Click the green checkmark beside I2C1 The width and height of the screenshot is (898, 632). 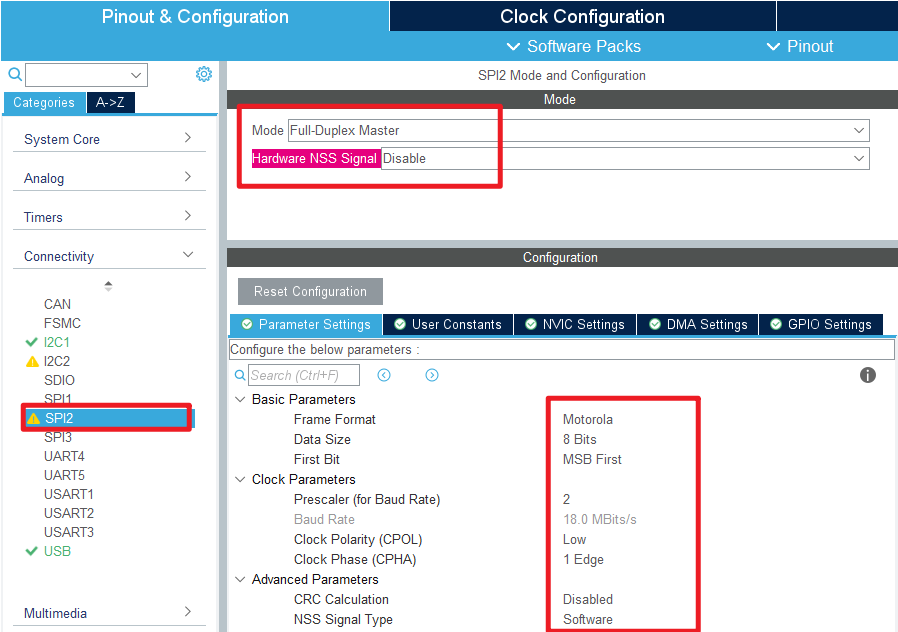pyautogui.click(x=32, y=342)
